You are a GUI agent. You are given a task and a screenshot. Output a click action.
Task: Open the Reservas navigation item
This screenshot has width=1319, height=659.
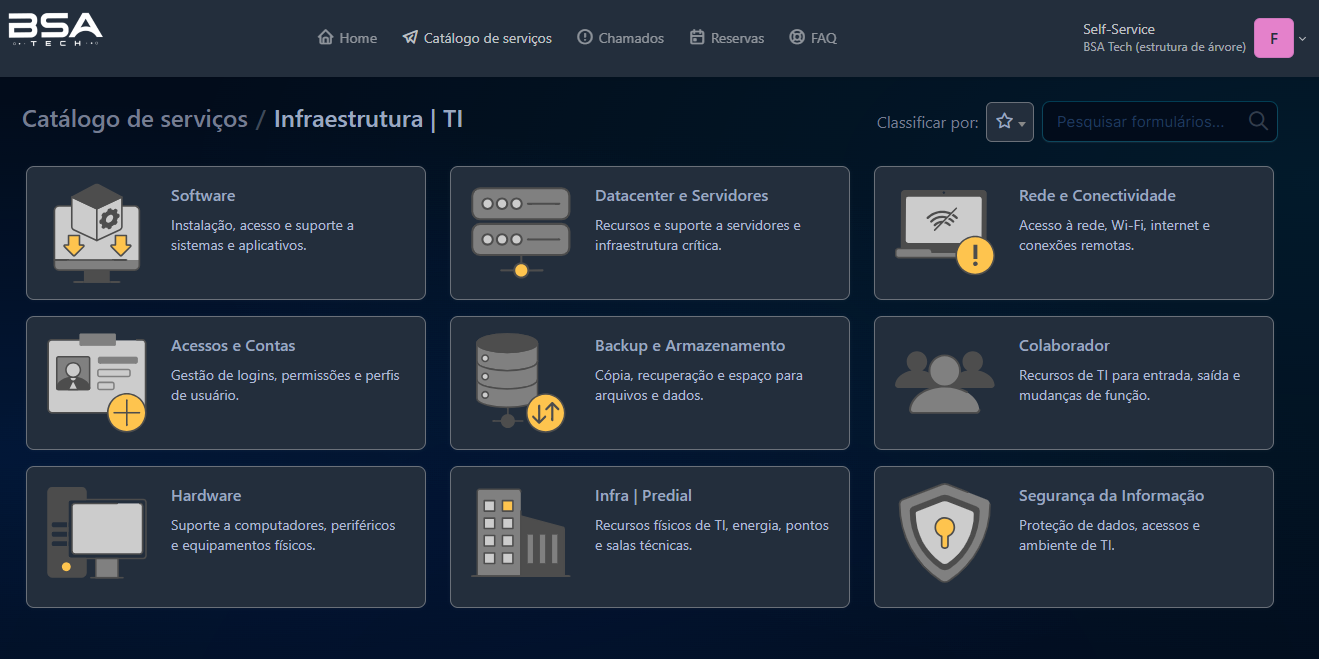[727, 38]
